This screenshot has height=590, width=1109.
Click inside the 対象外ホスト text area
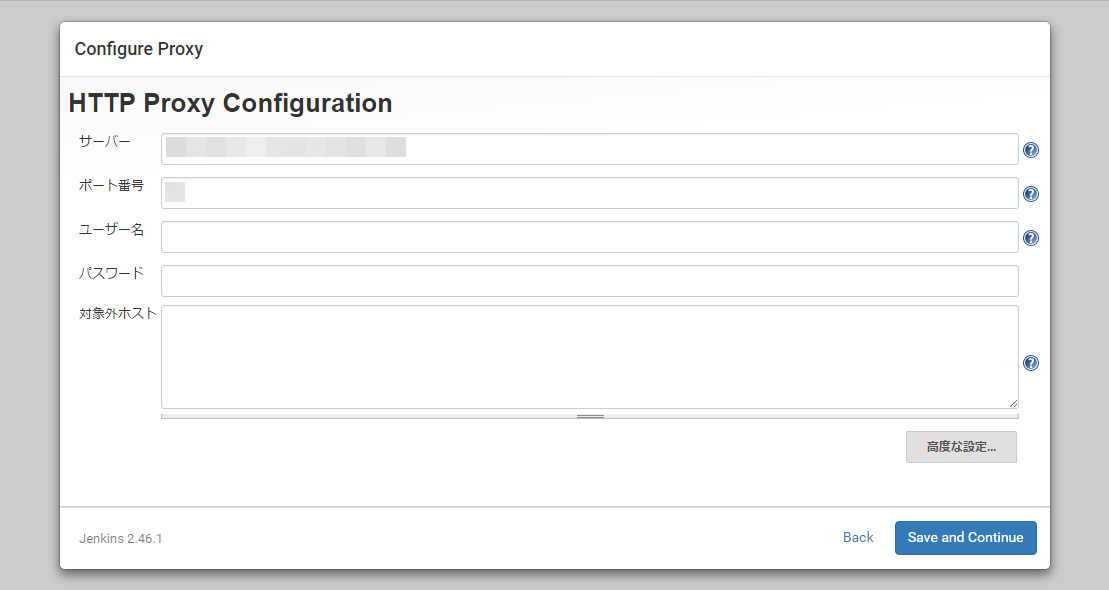click(x=589, y=356)
